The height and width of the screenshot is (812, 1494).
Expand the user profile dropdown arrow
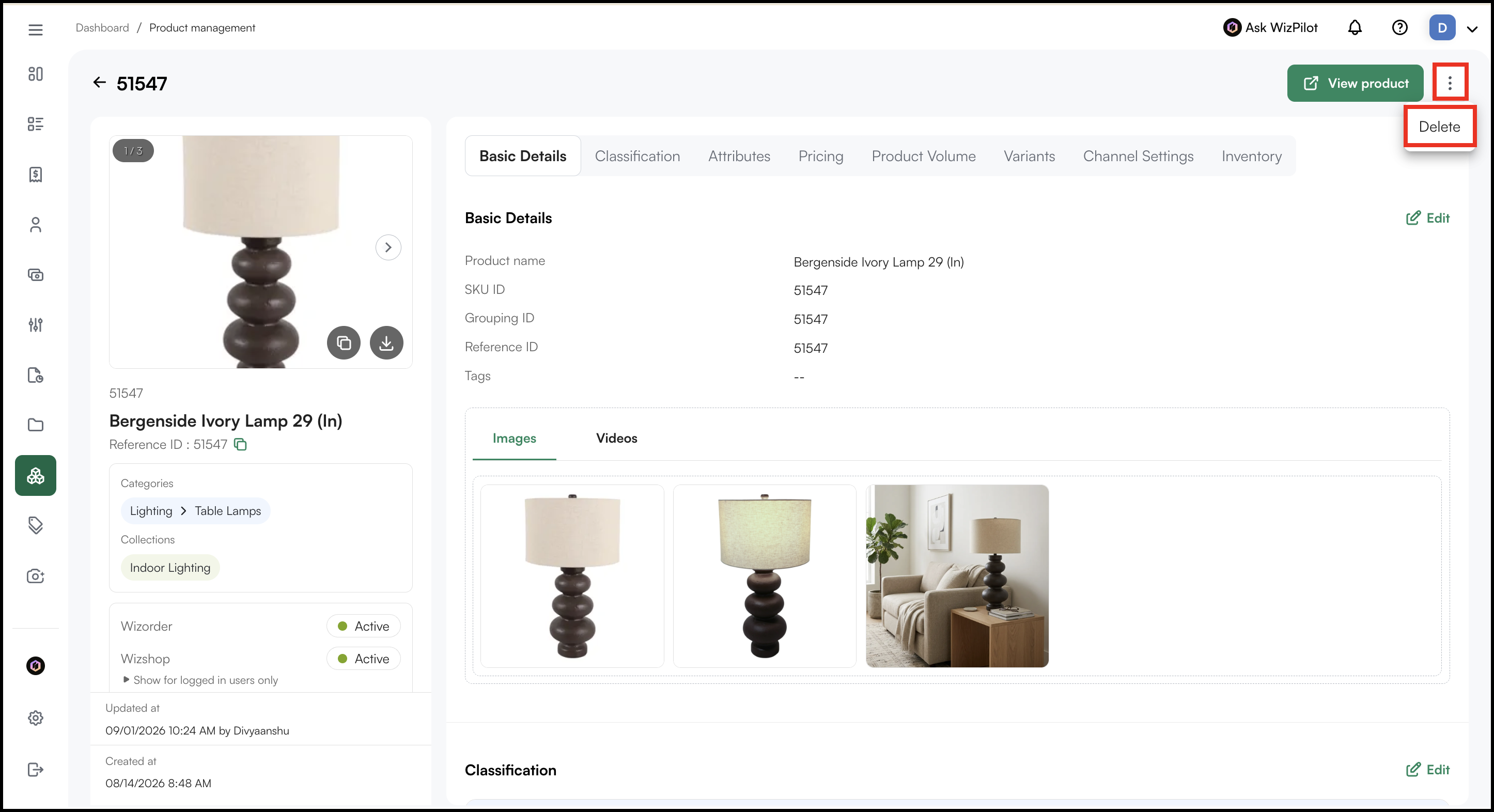[1472, 29]
